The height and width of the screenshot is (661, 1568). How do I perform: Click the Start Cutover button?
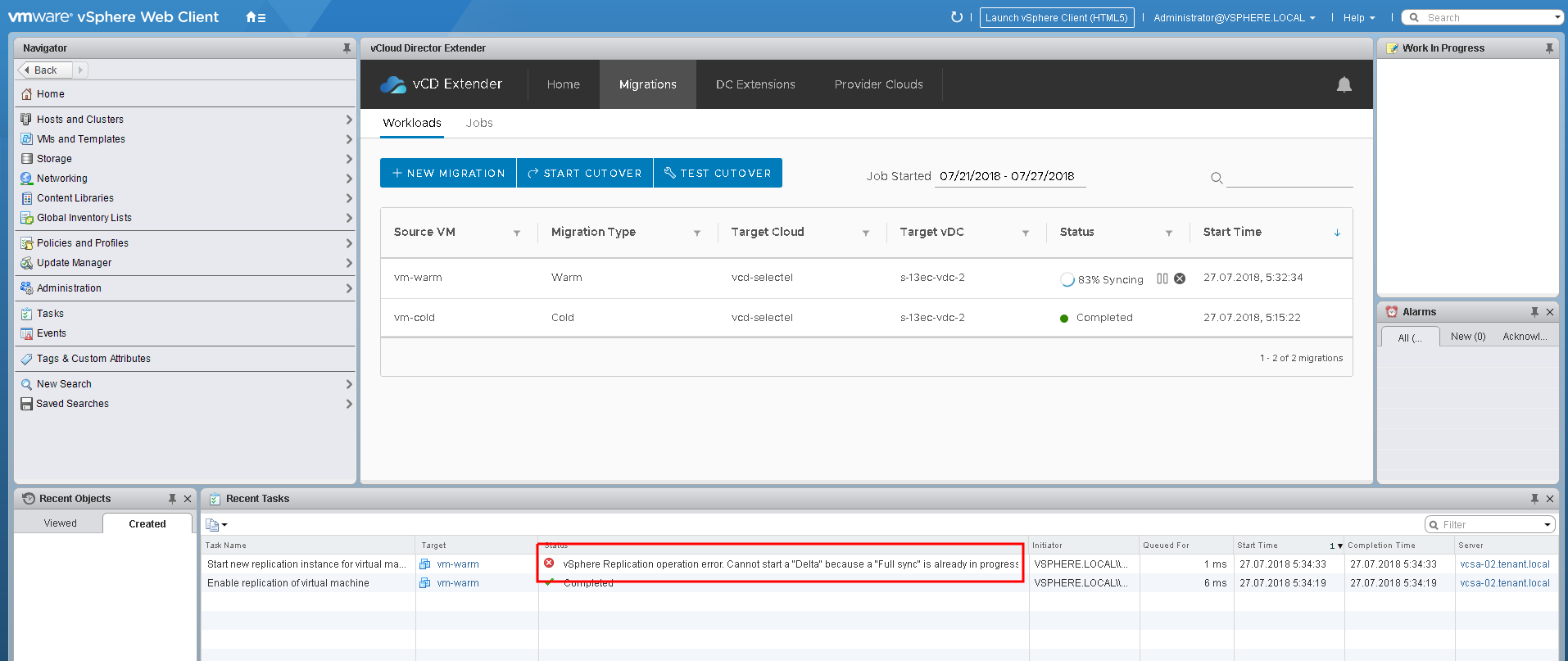585,173
